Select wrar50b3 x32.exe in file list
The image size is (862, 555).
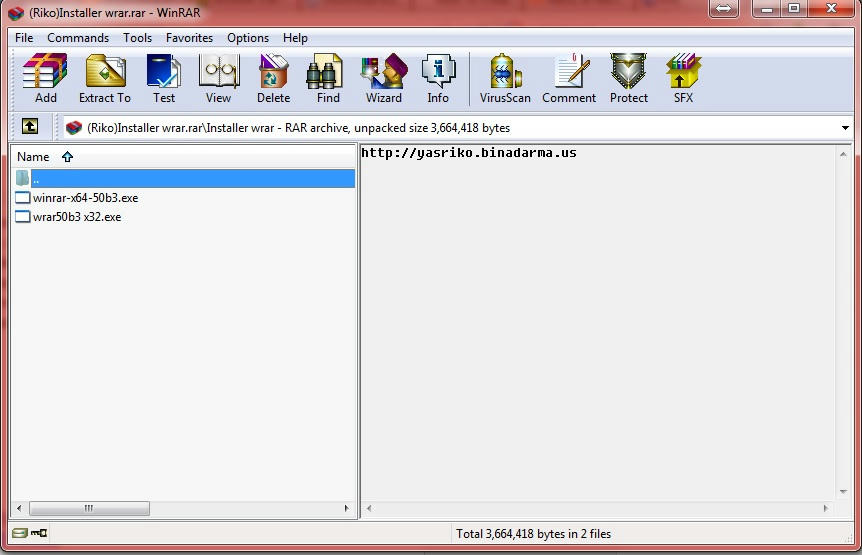(x=76, y=217)
